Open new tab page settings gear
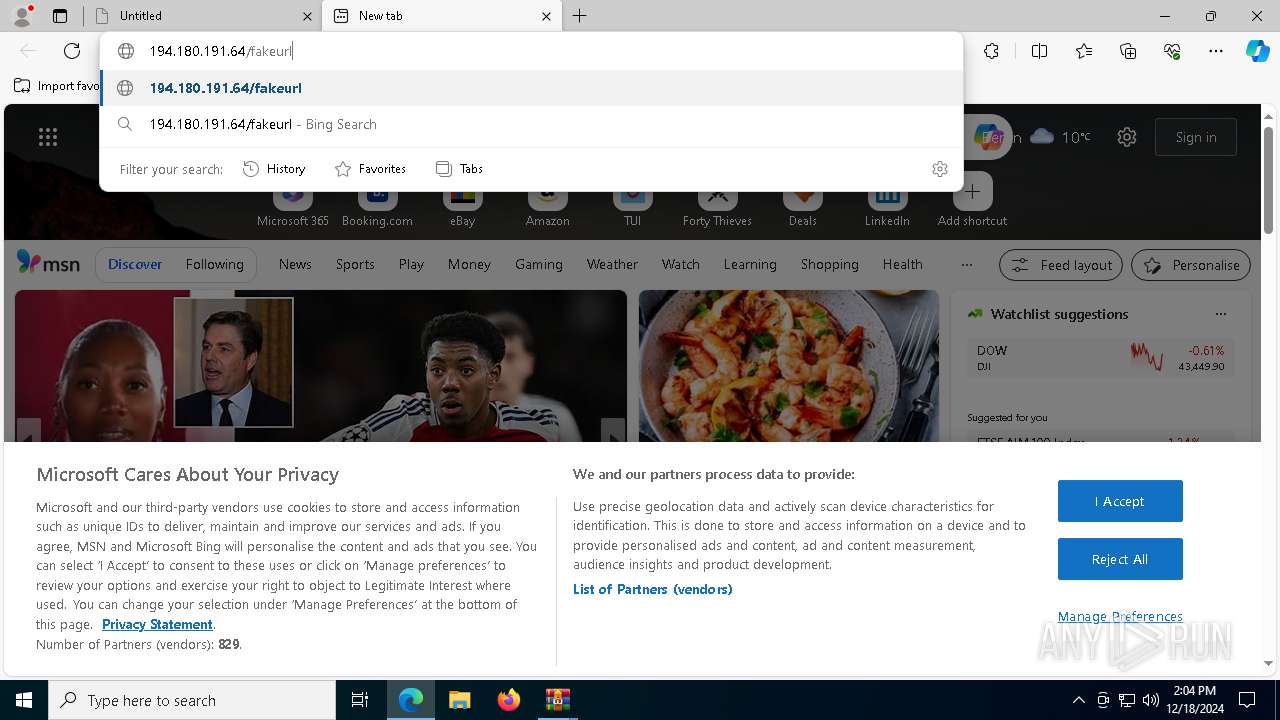This screenshot has height=720, width=1280. (1127, 137)
